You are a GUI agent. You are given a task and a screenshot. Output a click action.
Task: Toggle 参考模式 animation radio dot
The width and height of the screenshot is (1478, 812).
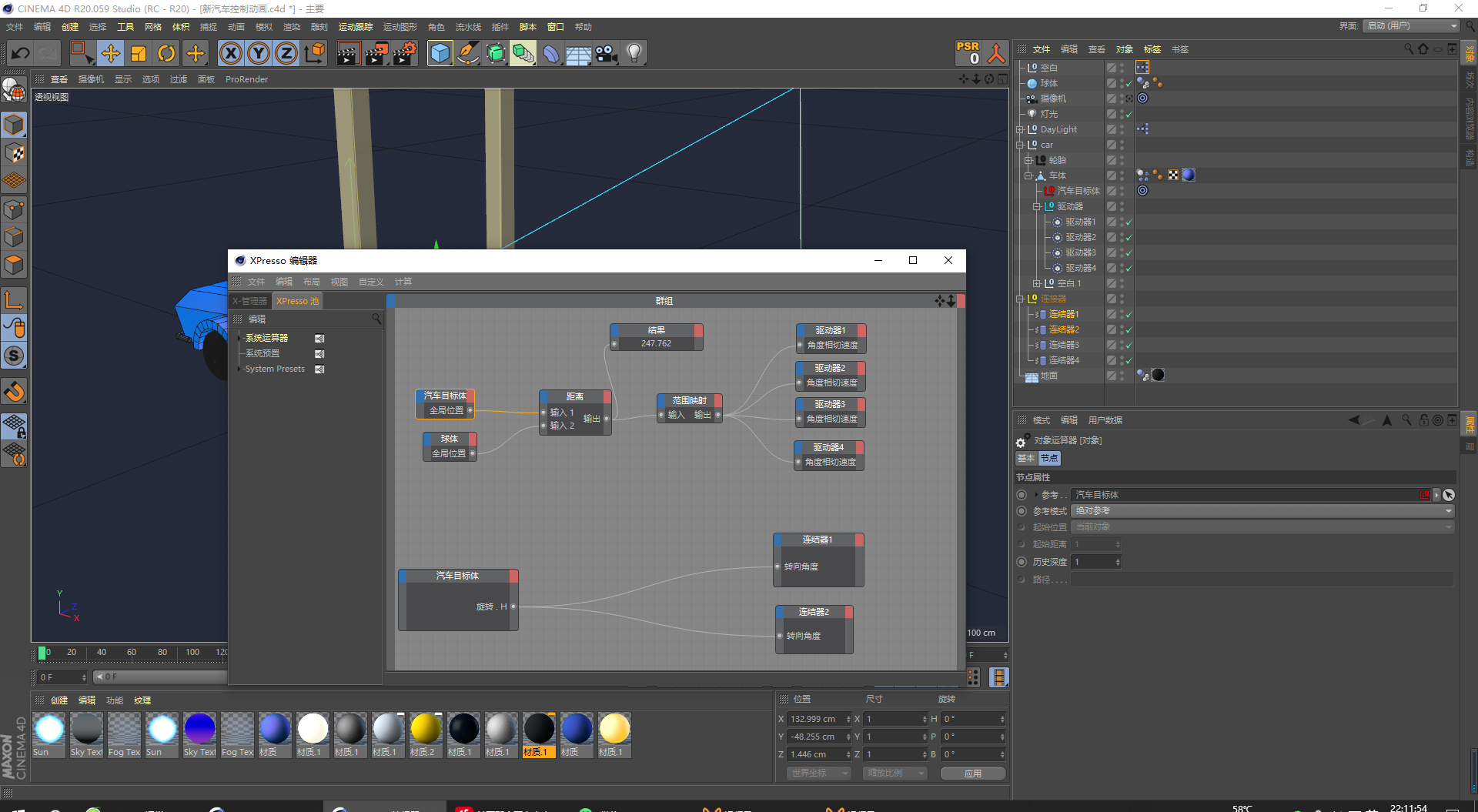click(x=1022, y=511)
